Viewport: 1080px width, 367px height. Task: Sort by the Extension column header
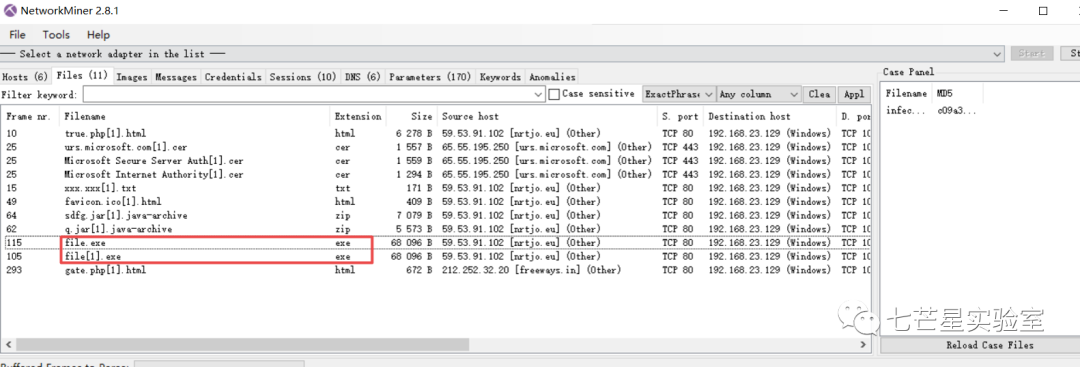point(358,116)
